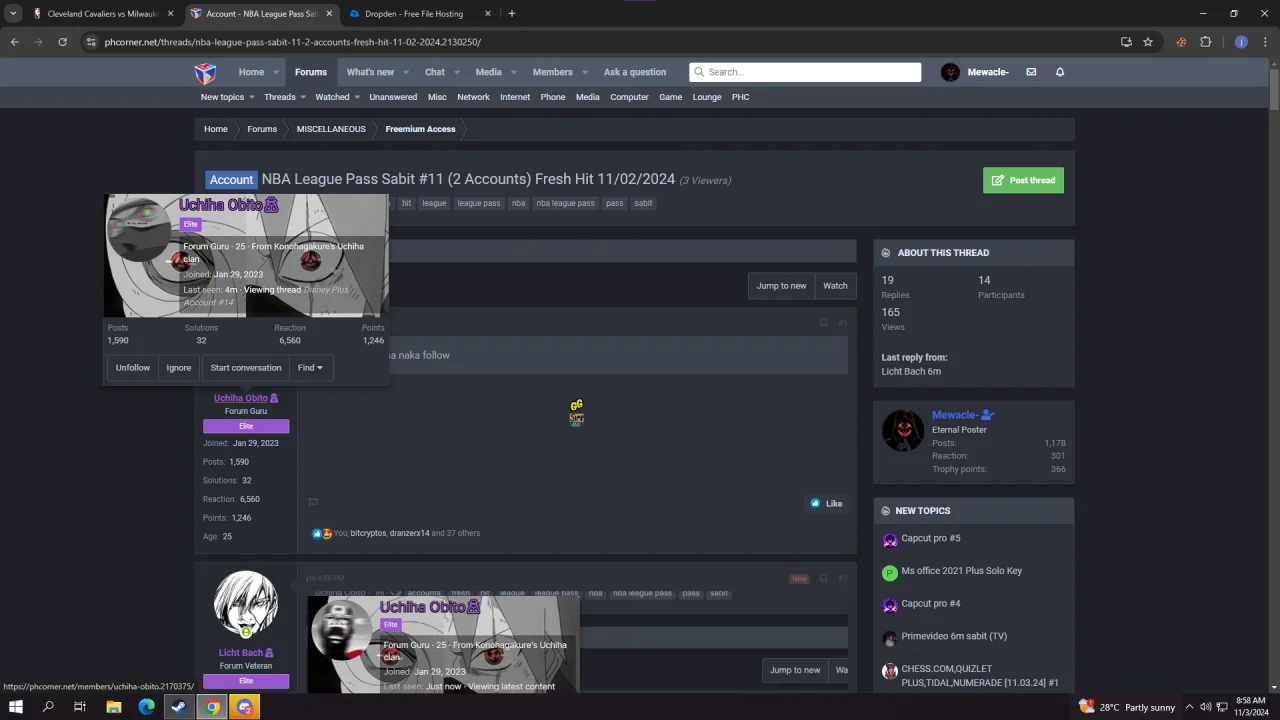1280x720 pixels.
Task: Open the browser extensions puzzle icon
Action: click(x=1205, y=42)
